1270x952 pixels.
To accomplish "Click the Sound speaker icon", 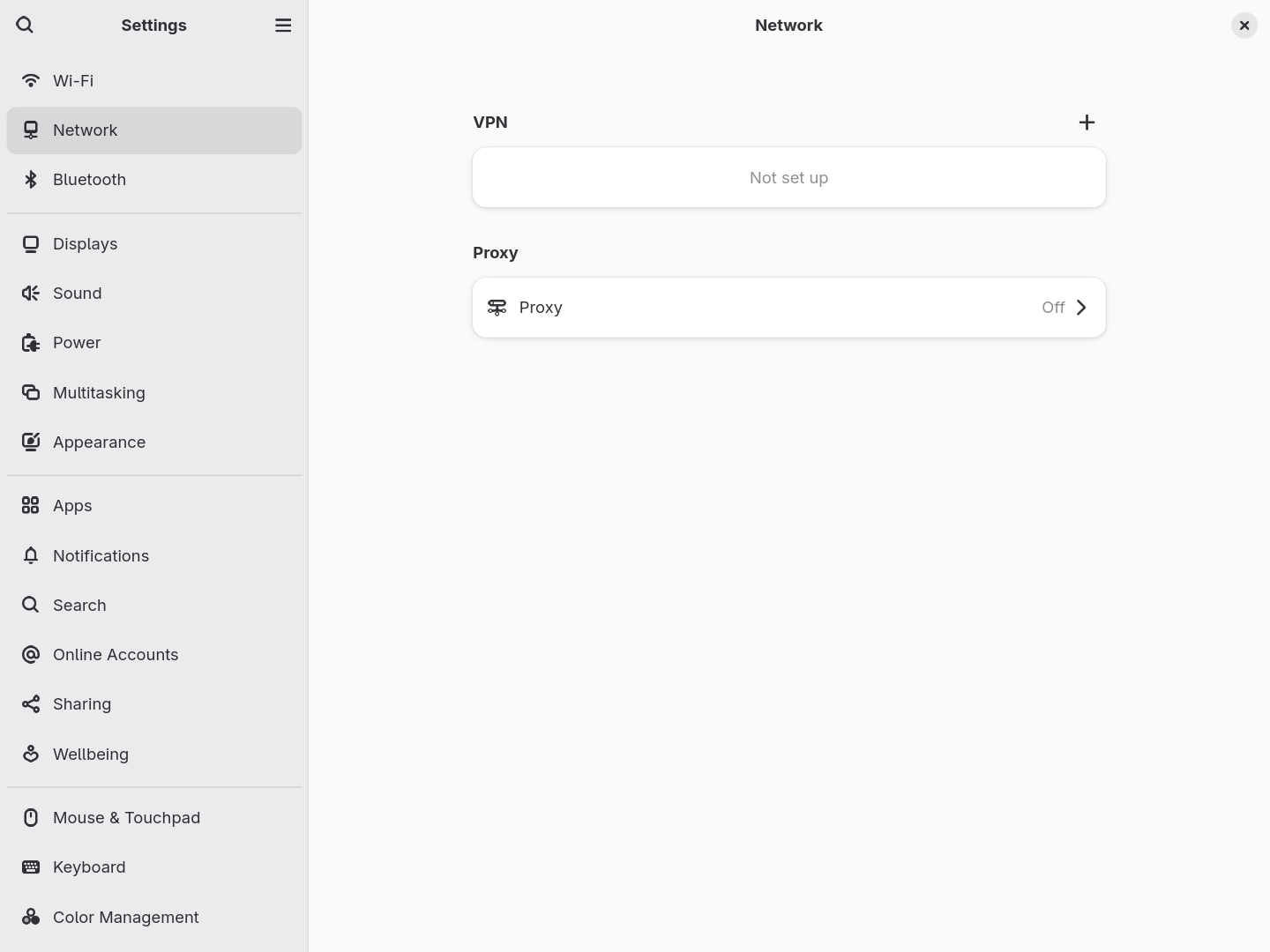I will click(30, 293).
